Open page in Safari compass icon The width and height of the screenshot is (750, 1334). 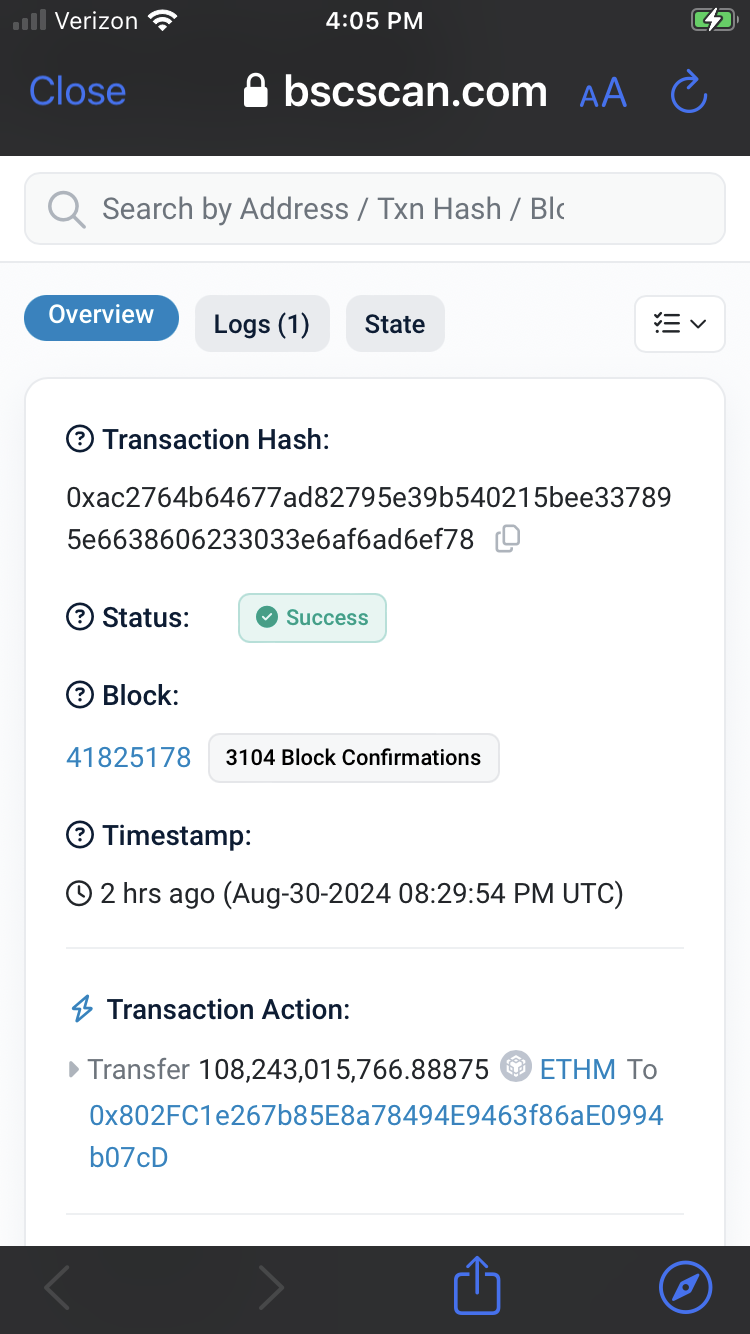coord(685,1286)
